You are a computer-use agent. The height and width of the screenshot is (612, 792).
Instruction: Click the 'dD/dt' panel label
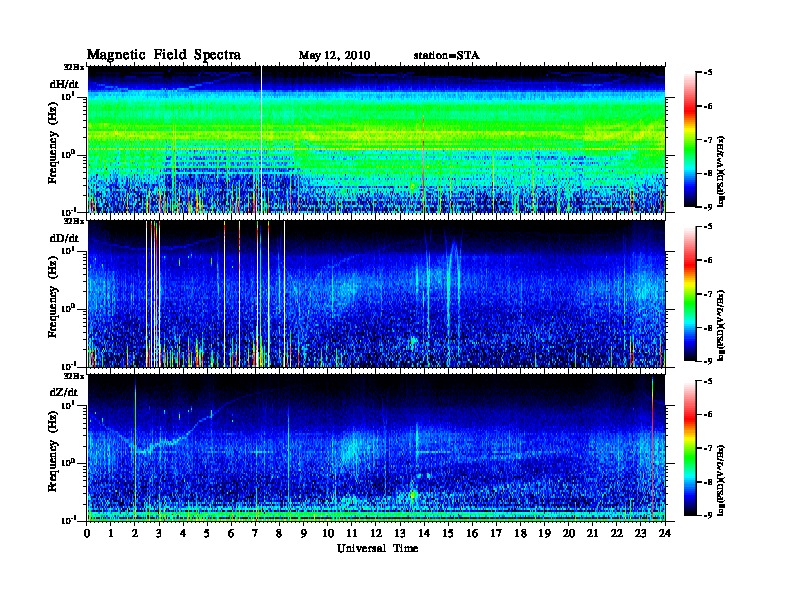point(64,238)
